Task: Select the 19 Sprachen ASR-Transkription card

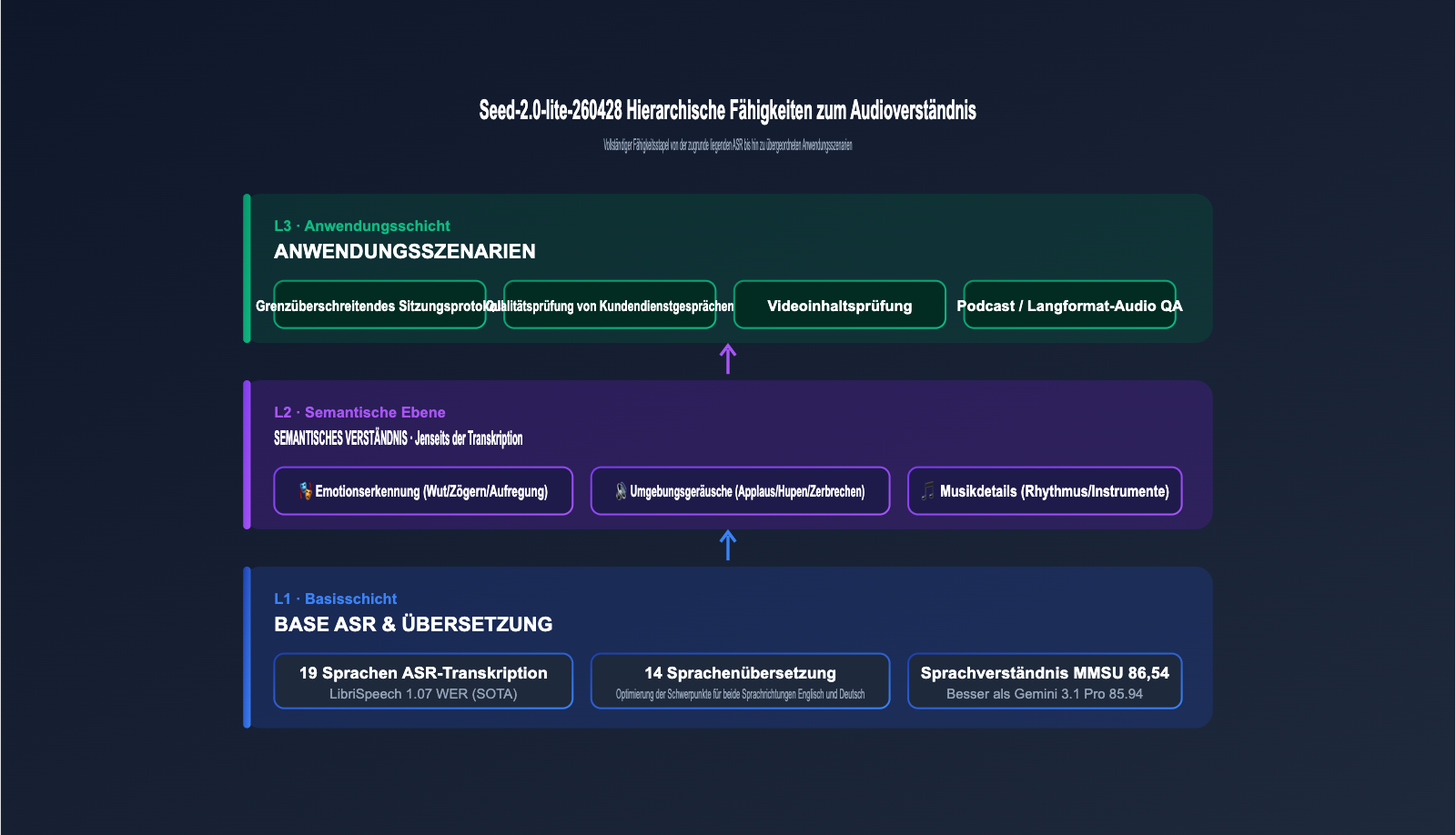Action: pyautogui.click(x=423, y=681)
